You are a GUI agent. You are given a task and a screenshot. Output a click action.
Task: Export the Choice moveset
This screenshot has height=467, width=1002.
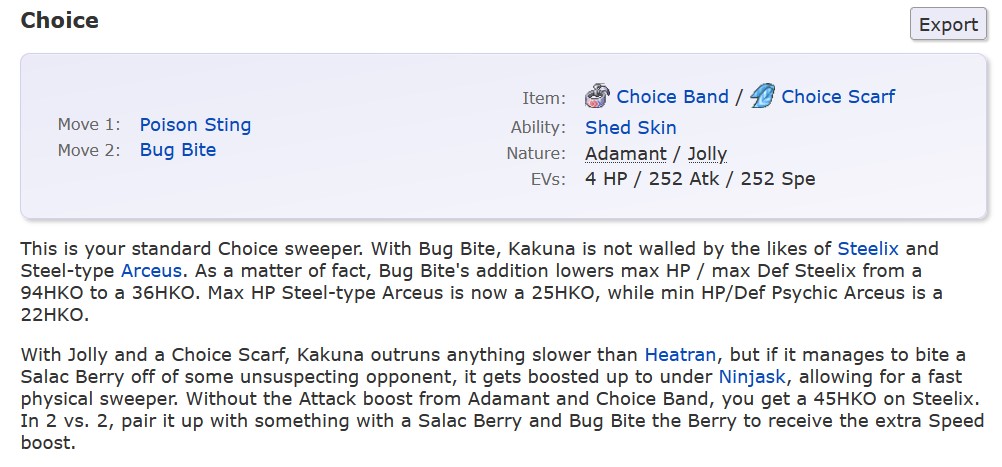(948, 24)
